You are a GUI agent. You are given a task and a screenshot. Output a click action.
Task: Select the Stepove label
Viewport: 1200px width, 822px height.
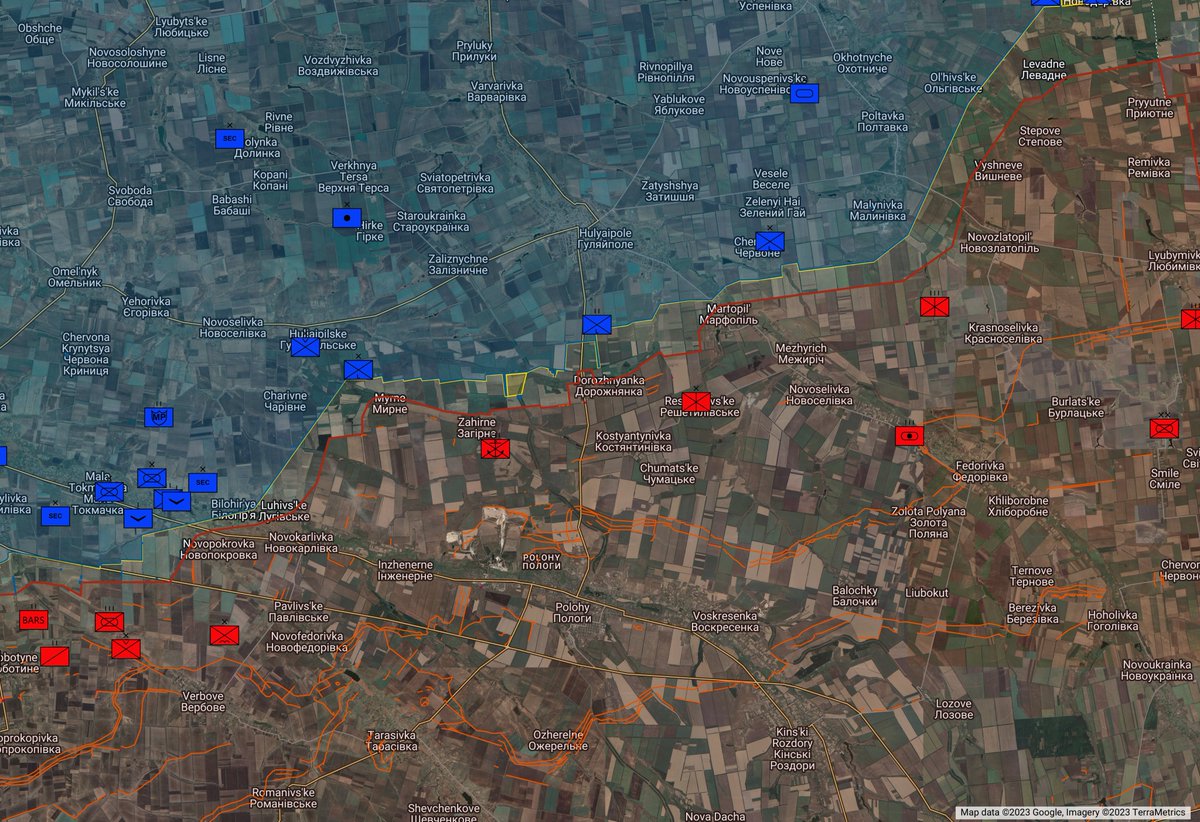(1040, 136)
